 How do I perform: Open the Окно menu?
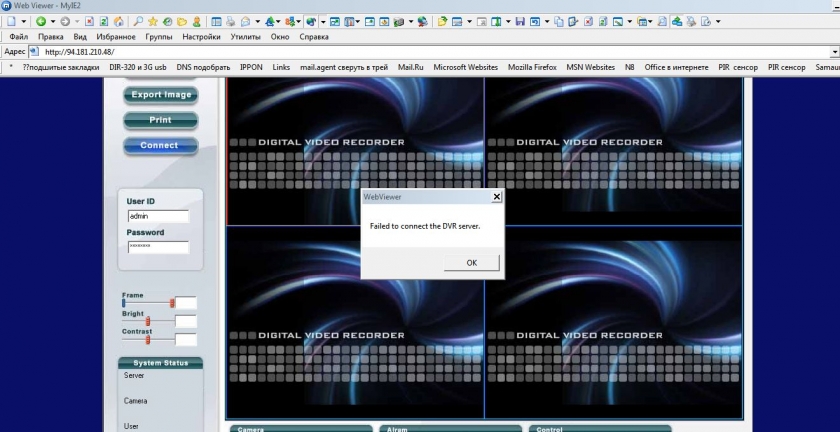[280, 37]
